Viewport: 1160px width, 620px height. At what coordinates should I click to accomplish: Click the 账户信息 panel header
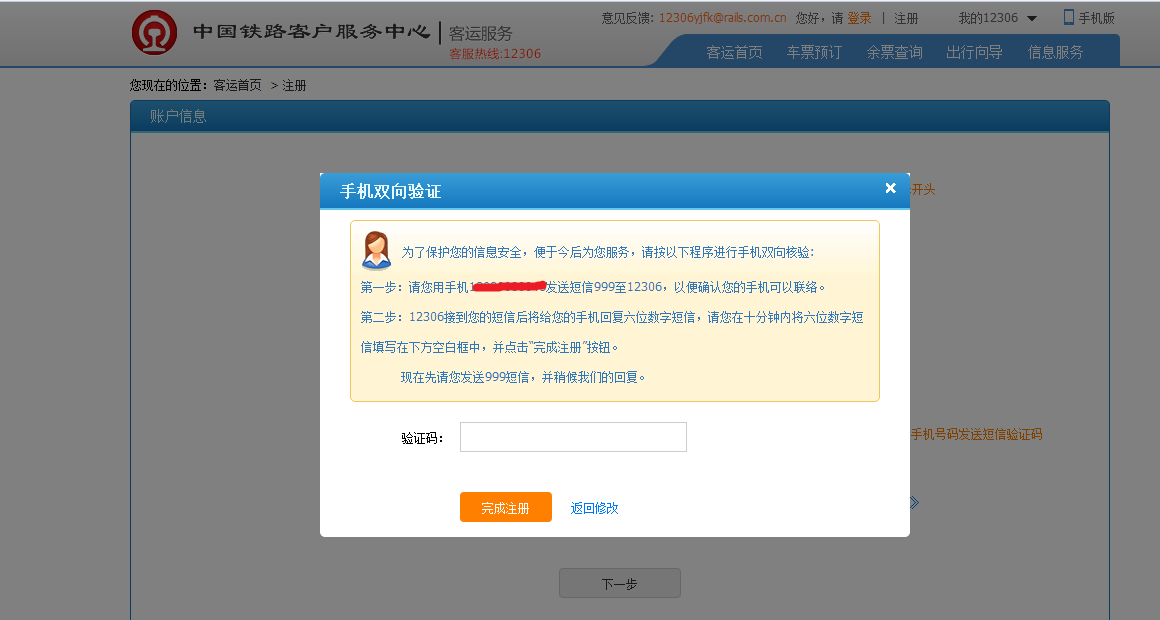pyautogui.click(x=620, y=116)
